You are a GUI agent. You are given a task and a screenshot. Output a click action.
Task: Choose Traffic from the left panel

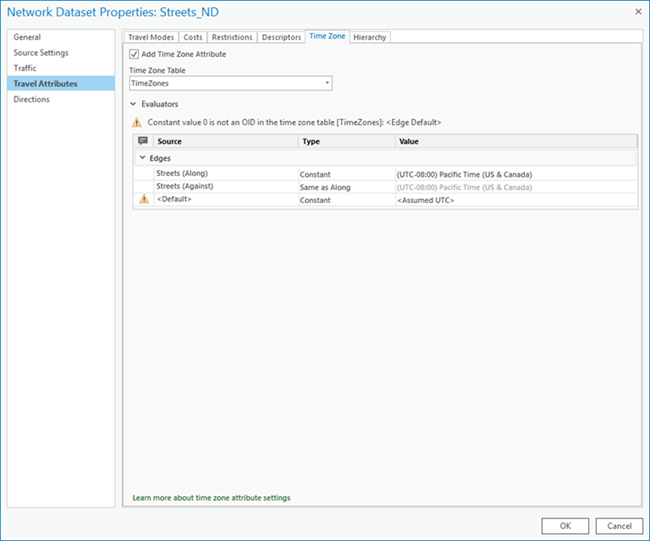point(25,68)
